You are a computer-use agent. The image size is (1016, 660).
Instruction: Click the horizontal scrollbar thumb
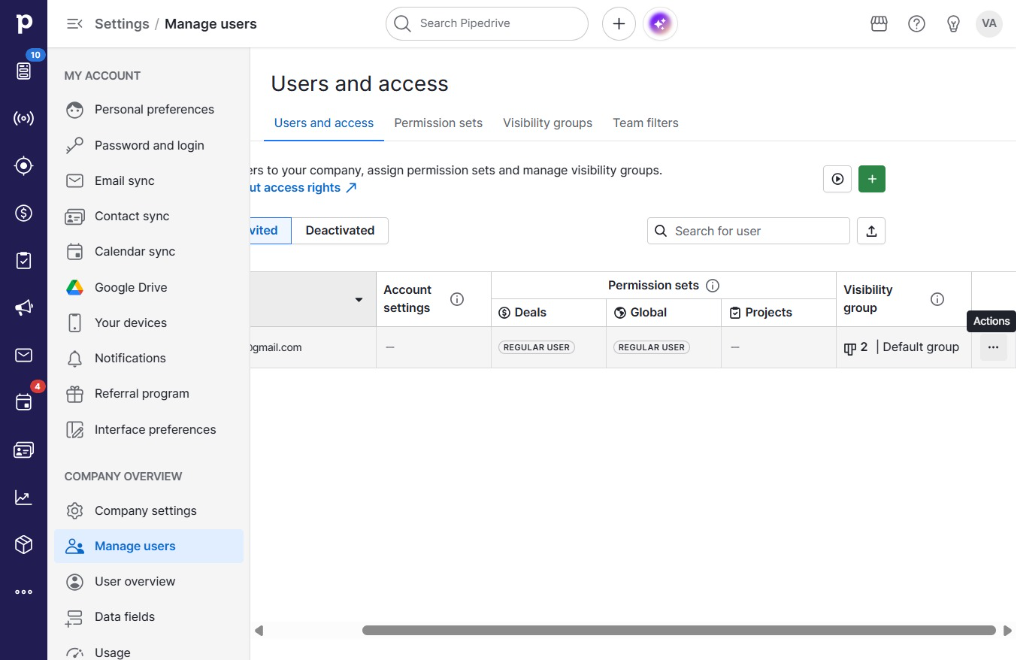(678, 630)
